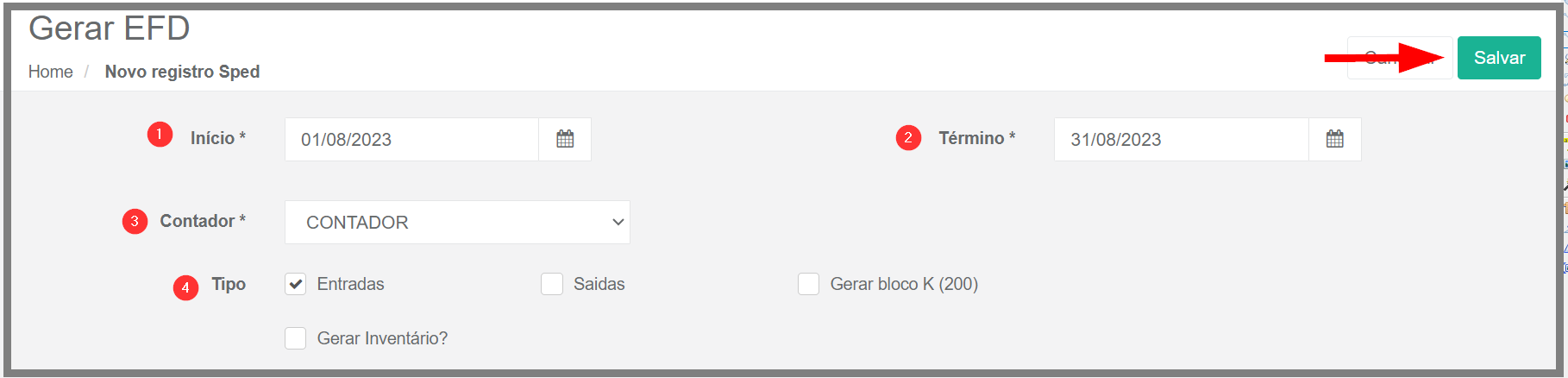
Task: Focus the Término date input field
Action: pyautogui.click(x=1182, y=139)
